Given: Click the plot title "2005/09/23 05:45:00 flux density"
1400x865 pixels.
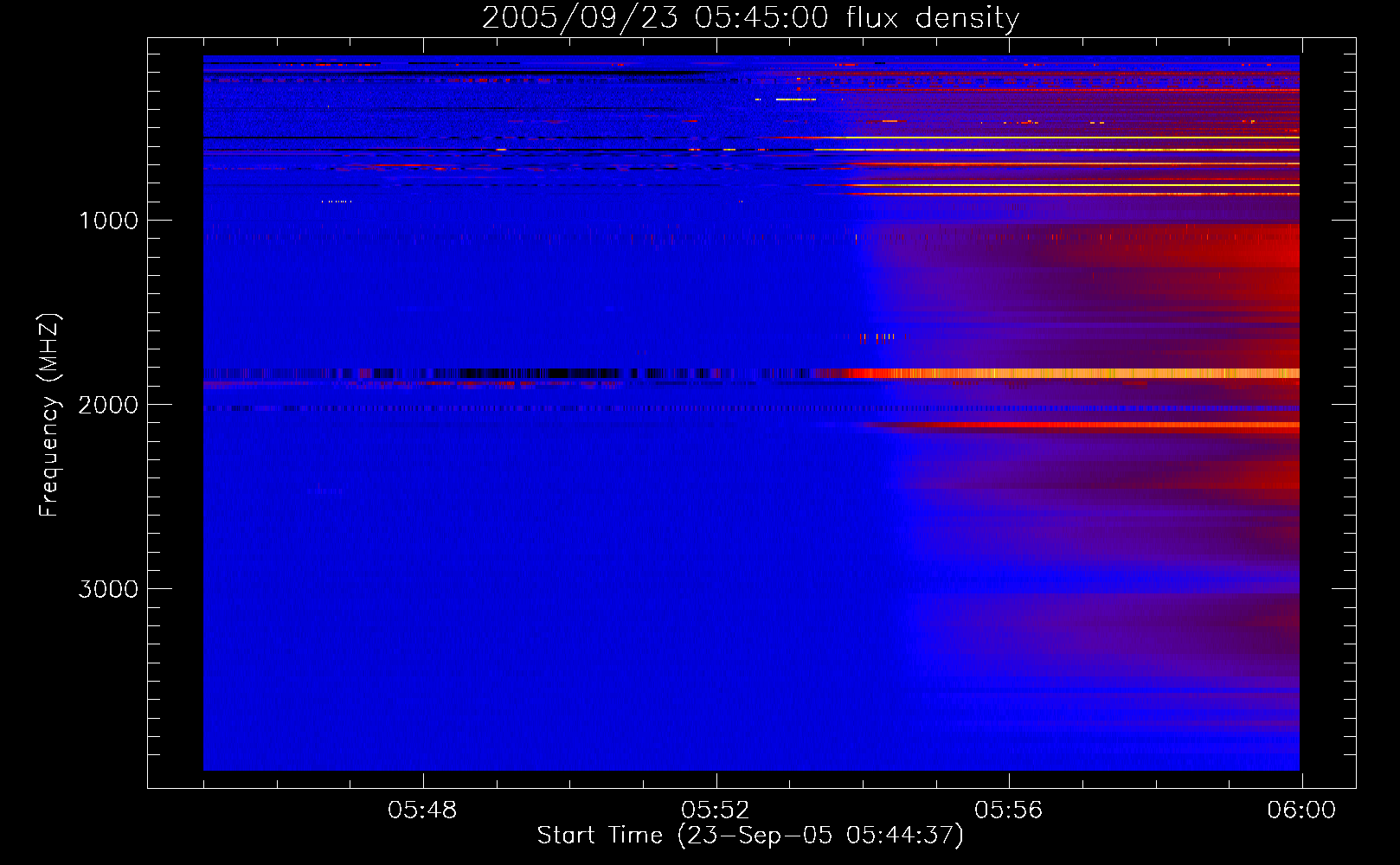Looking at the screenshot, I should [x=750, y=17].
